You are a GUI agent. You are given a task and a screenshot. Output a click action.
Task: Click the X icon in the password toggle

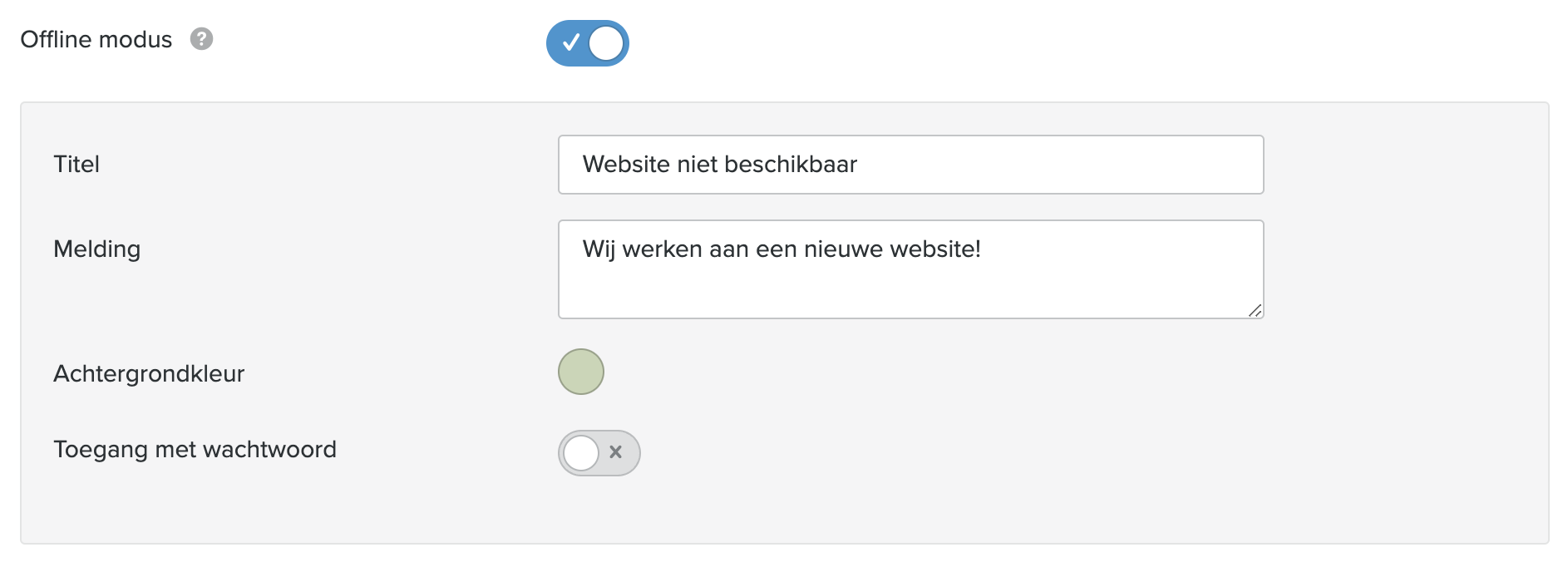[616, 452]
